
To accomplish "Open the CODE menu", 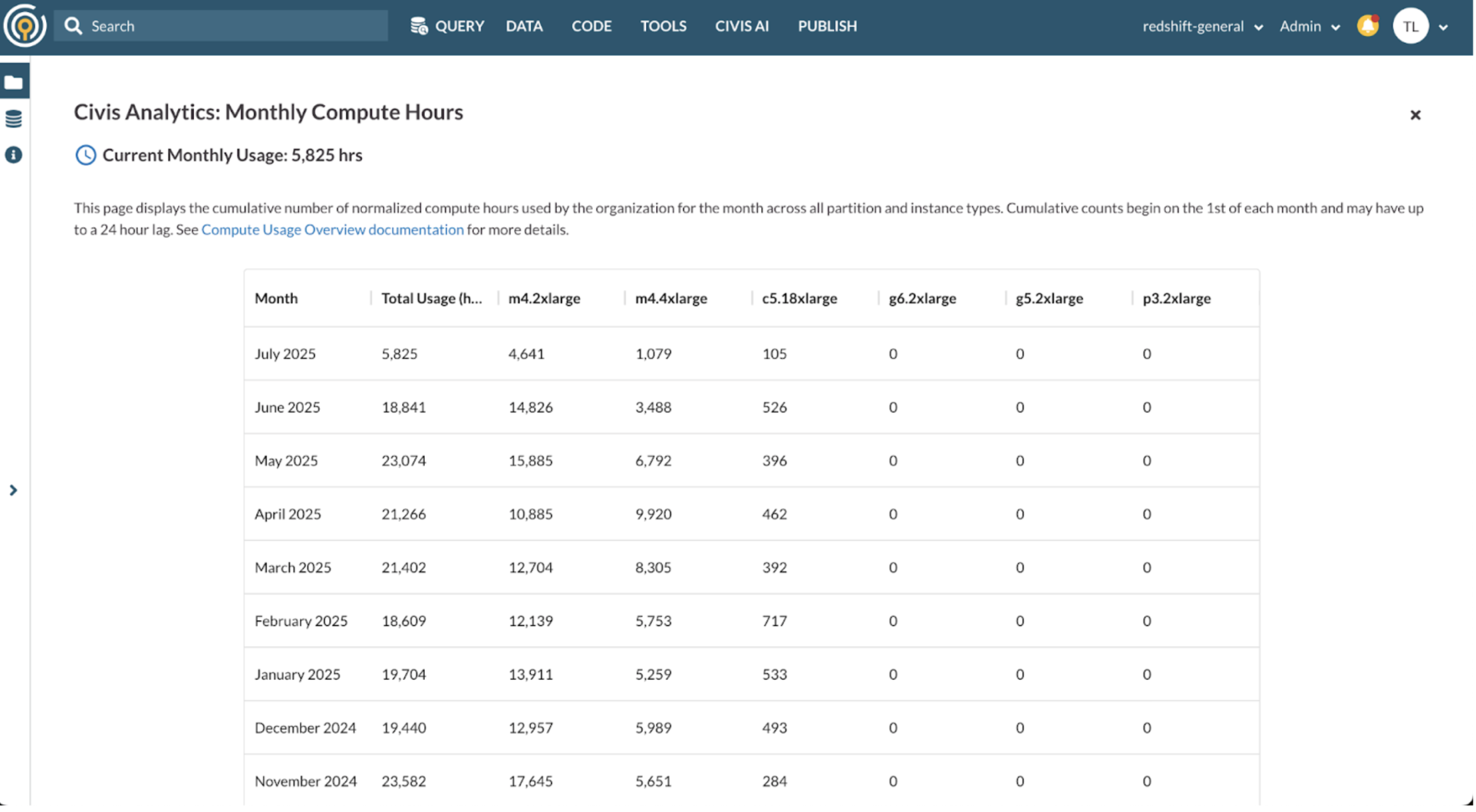I will (591, 26).
